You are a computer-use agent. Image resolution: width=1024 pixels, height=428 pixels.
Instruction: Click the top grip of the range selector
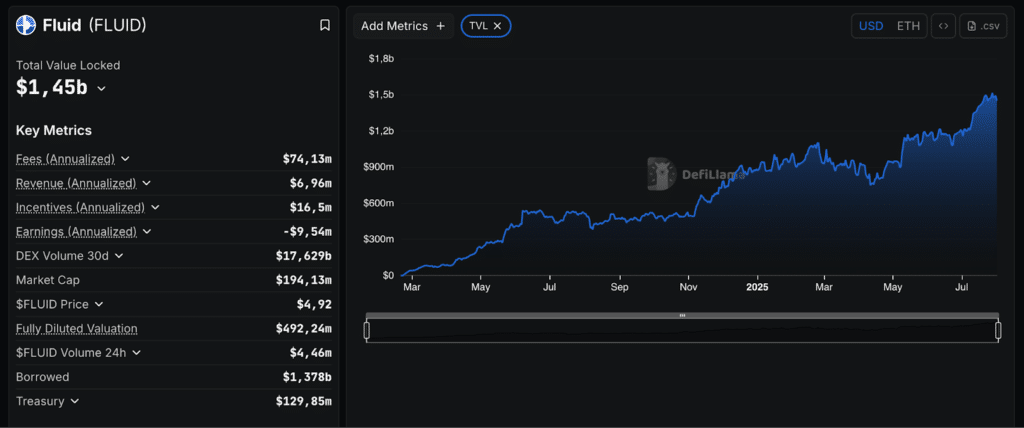click(682, 316)
